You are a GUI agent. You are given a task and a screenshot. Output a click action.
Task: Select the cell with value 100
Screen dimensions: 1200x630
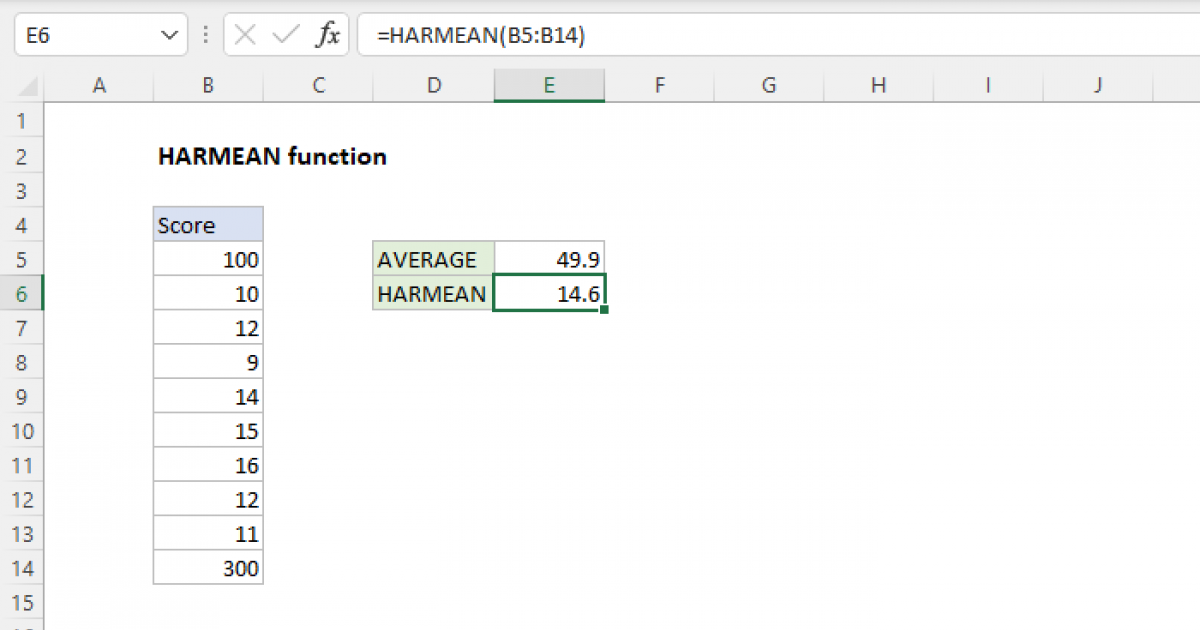tap(207, 259)
